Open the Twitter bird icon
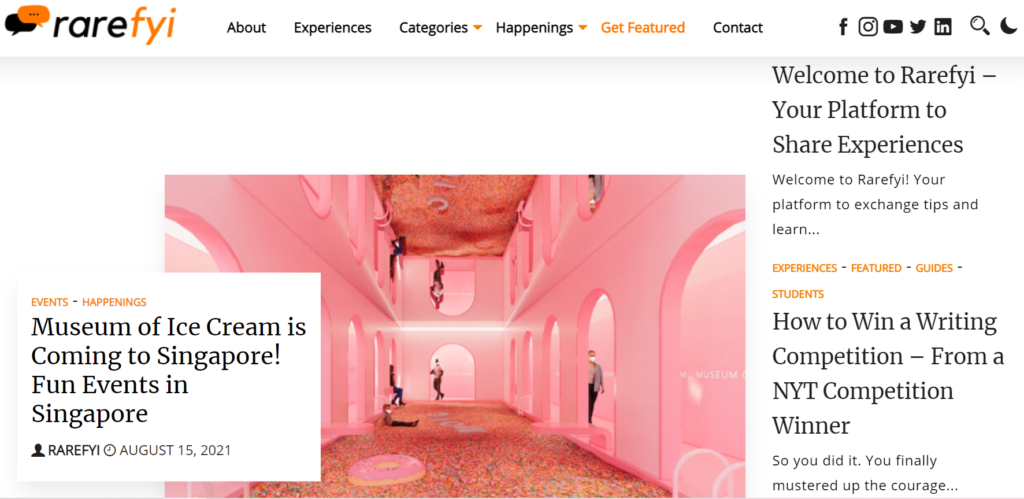 (x=918, y=27)
